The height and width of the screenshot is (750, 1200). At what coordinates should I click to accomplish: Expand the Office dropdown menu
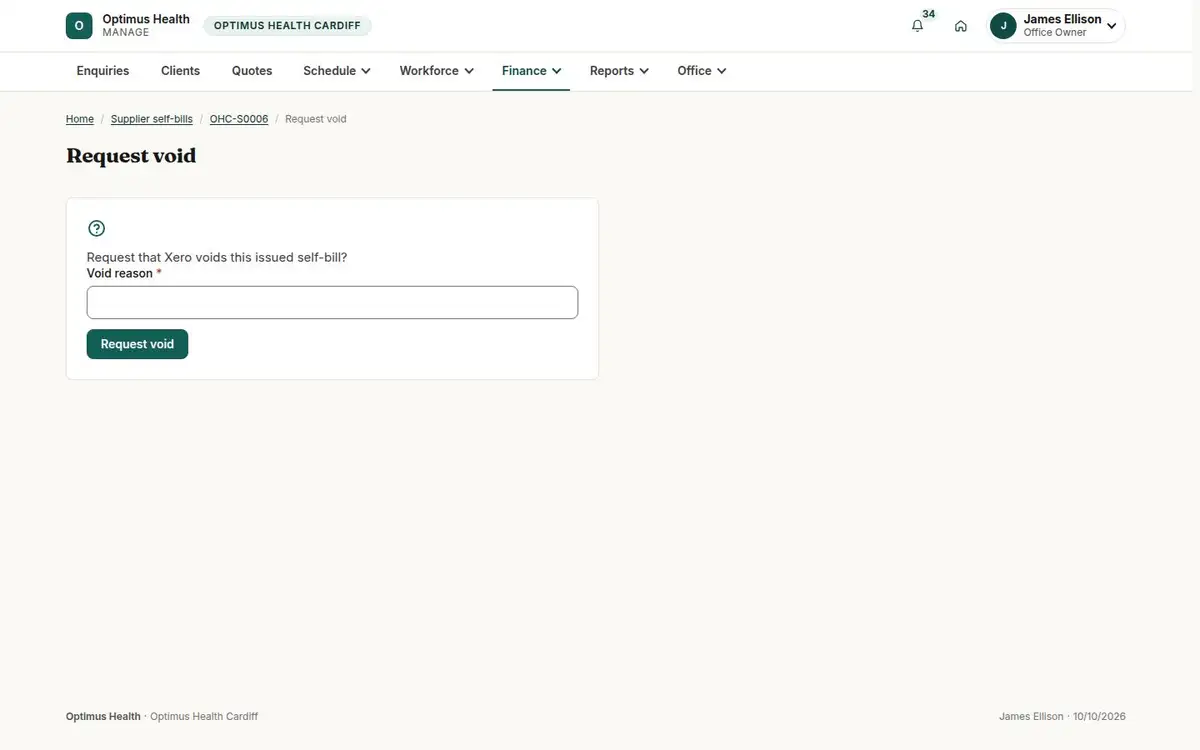tap(702, 71)
